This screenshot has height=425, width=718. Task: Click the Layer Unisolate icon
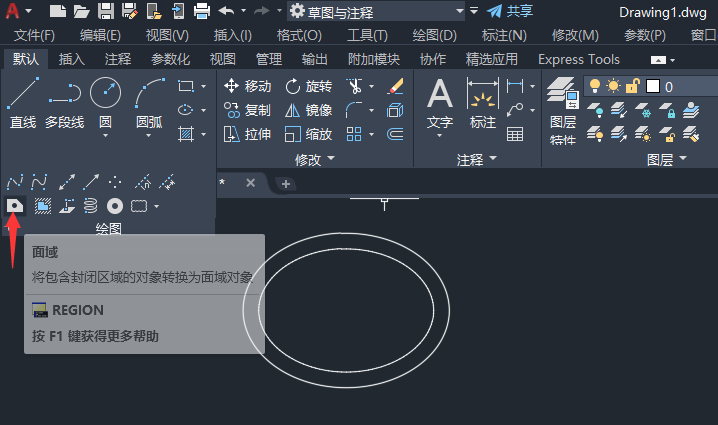(x=619, y=134)
